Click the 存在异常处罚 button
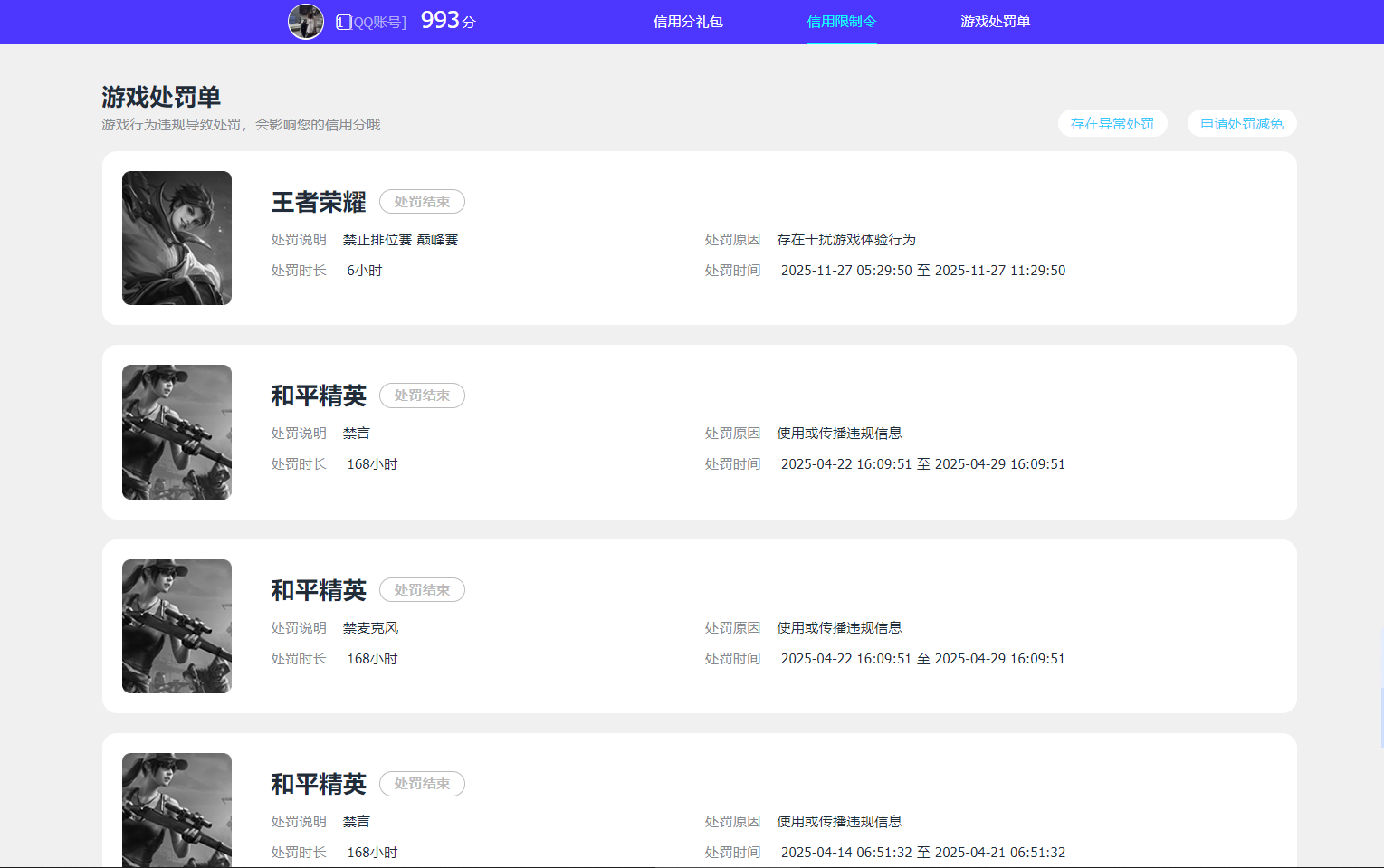 point(1112,122)
